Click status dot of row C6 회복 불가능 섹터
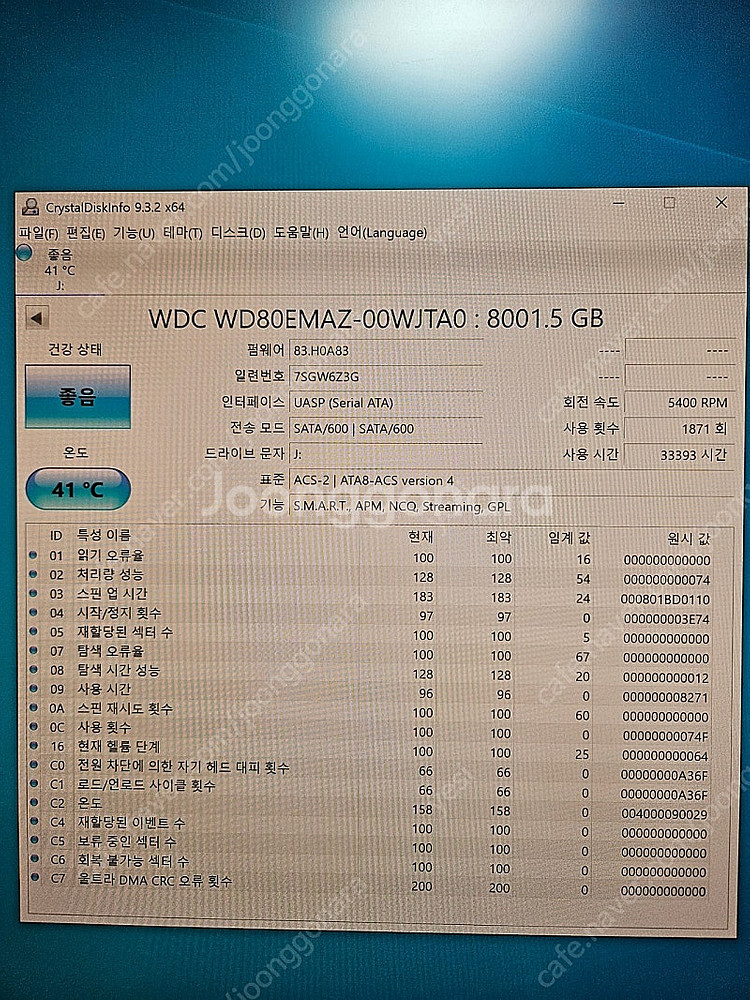This screenshot has height=1000, width=750. 34,859
